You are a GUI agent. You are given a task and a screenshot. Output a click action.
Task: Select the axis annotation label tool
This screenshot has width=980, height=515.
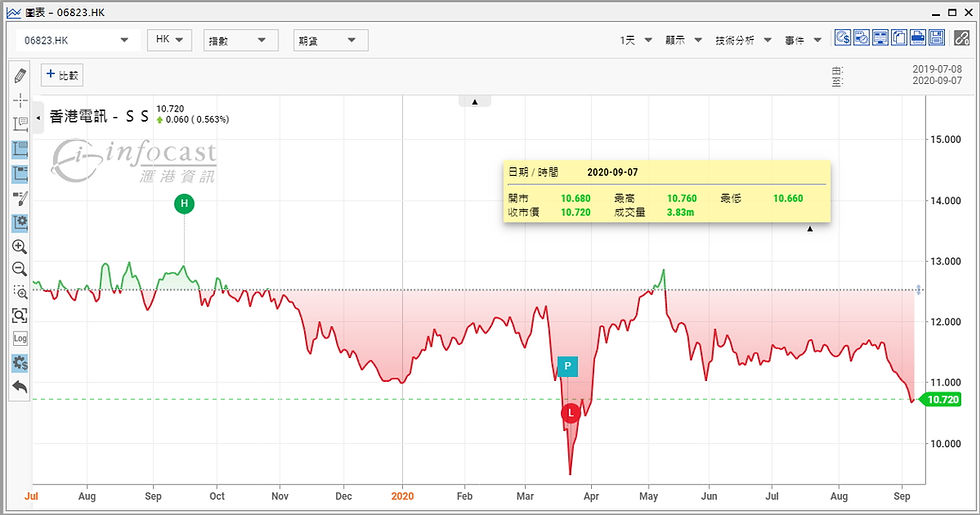[x=20, y=124]
